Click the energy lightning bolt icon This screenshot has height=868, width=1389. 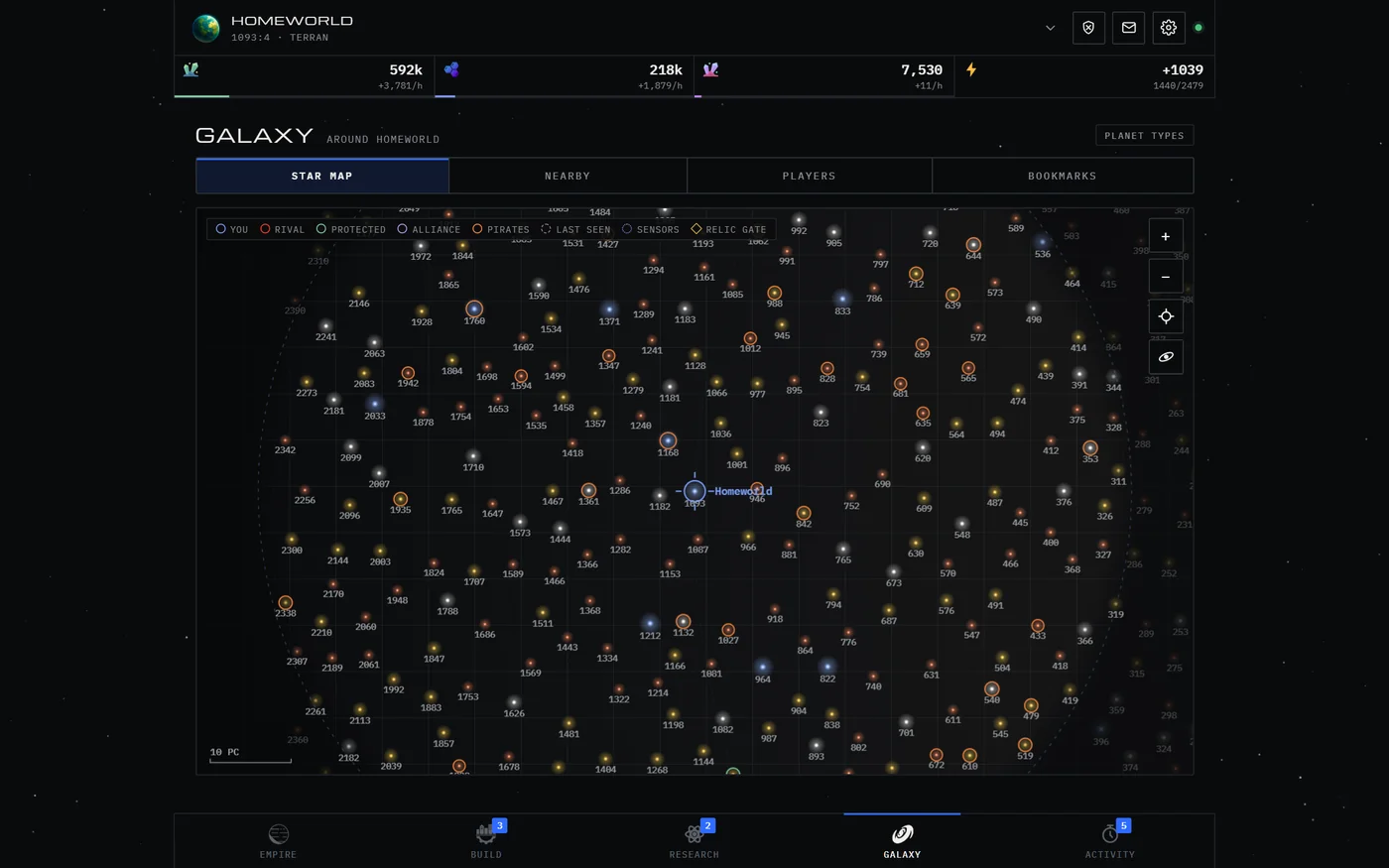click(971, 69)
